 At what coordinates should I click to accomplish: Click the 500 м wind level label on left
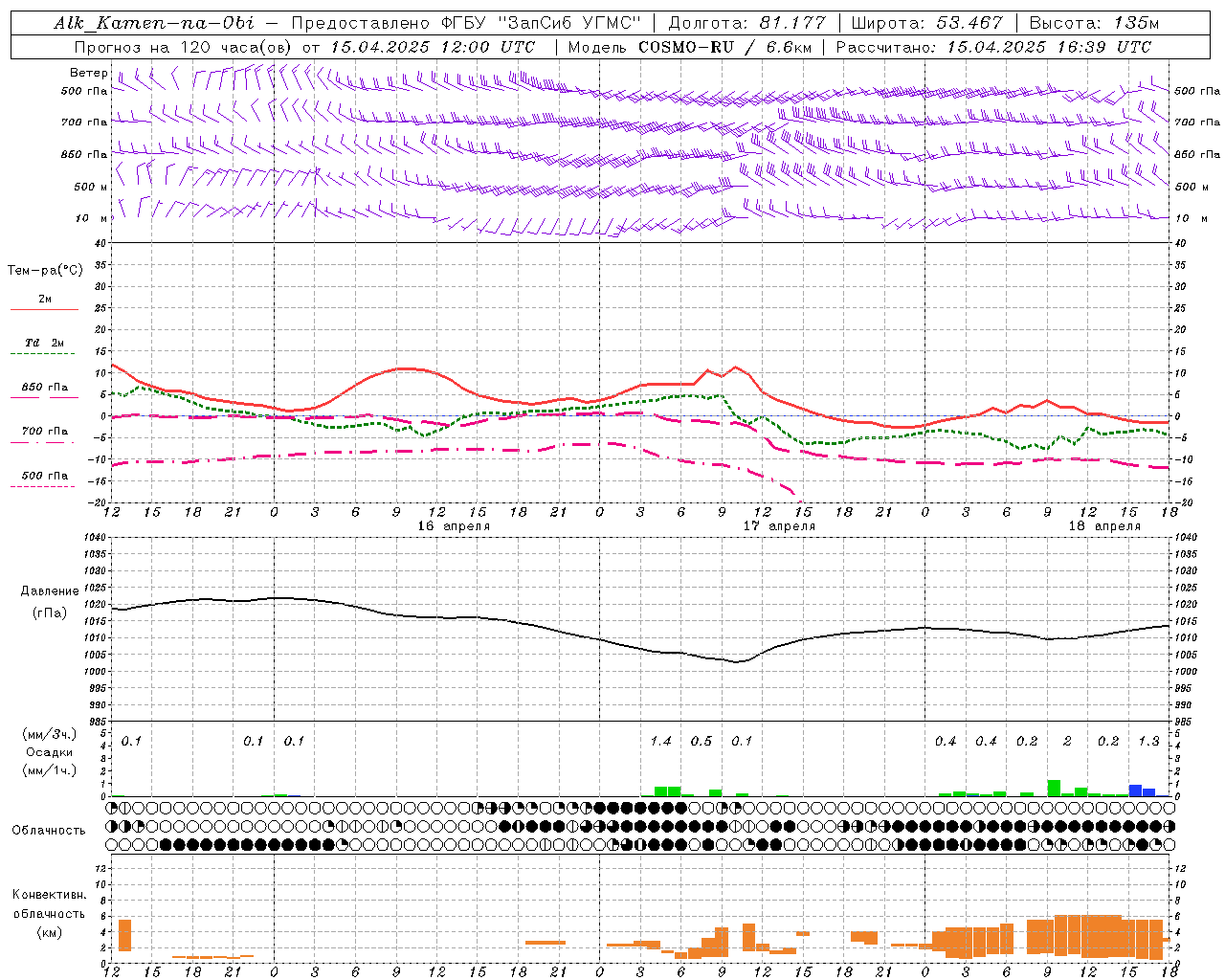tap(90, 187)
